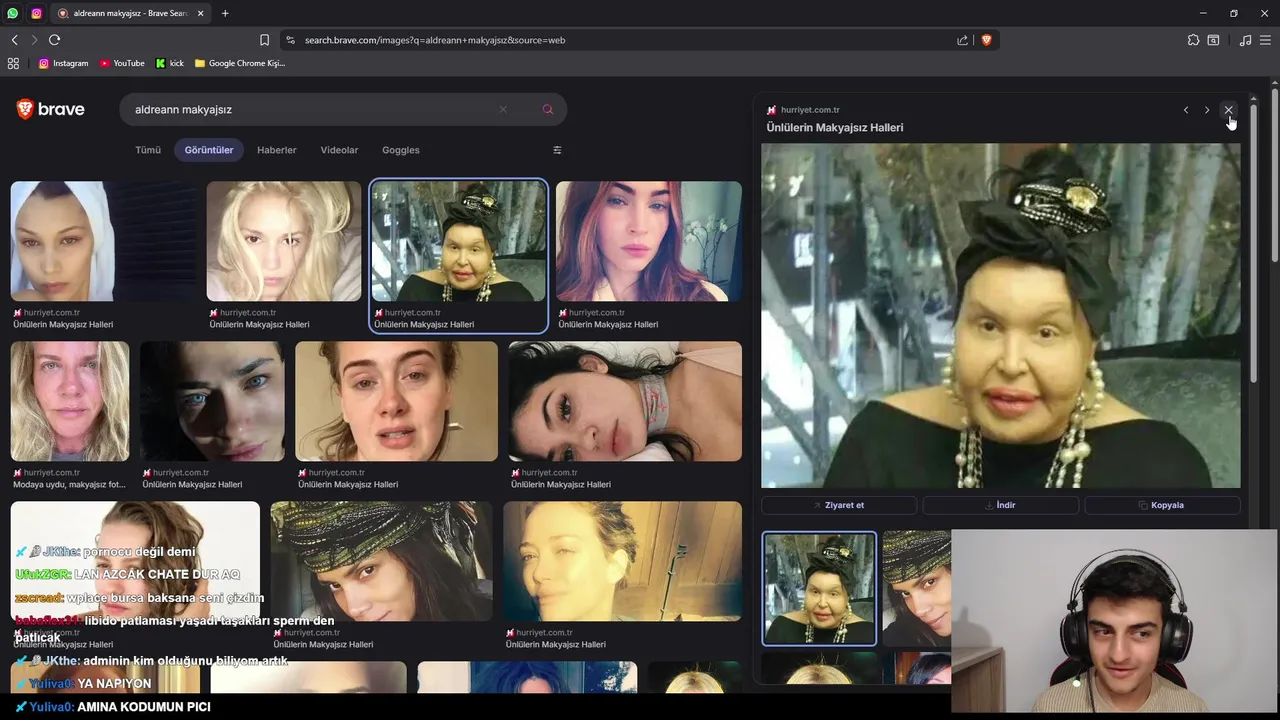The width and height of the screenshot is (1280, 720).
Task: Select the green turban related thumbnail in preview
Action: click(x=917, y=588)
